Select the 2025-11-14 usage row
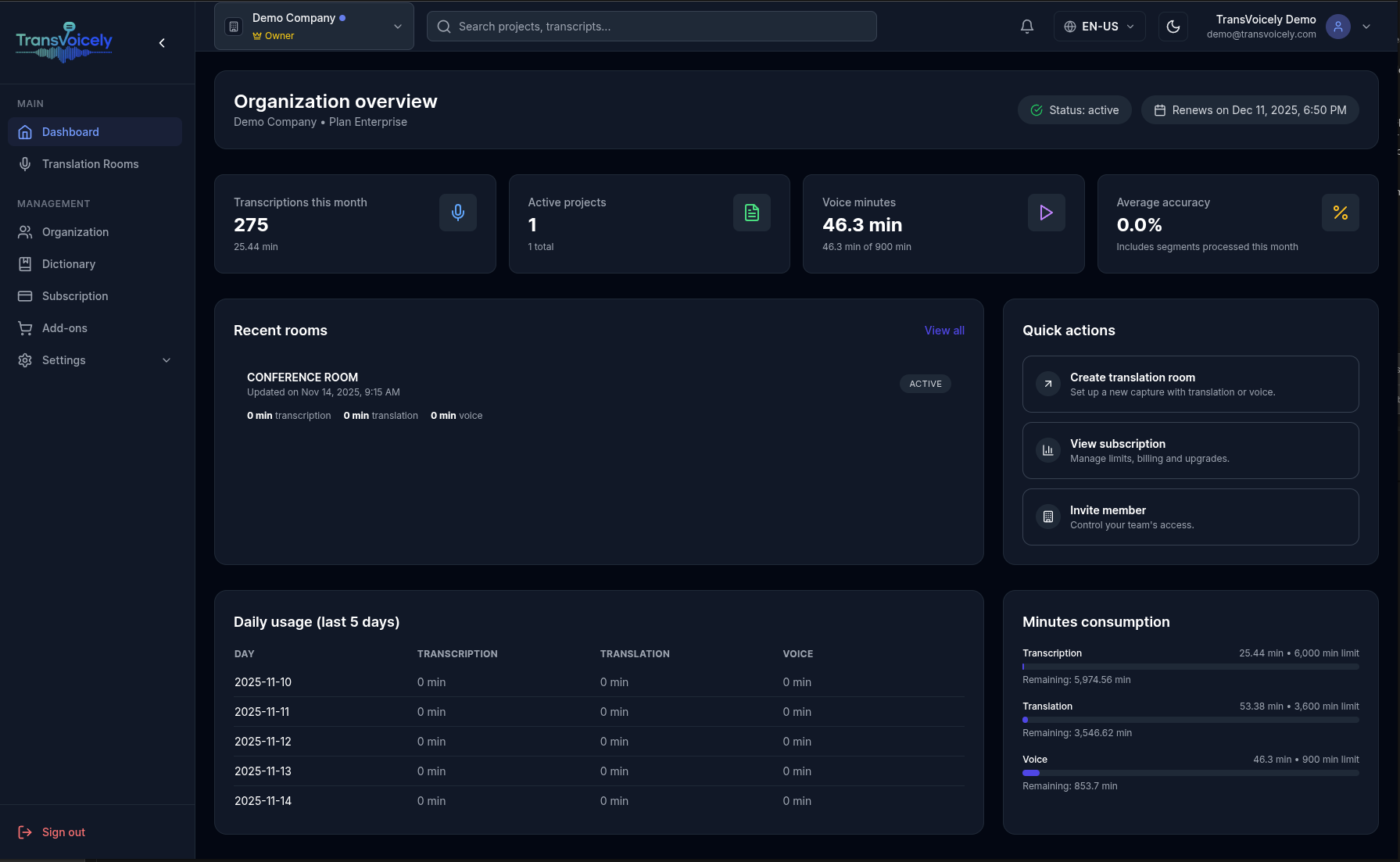 tap(599, 801)
